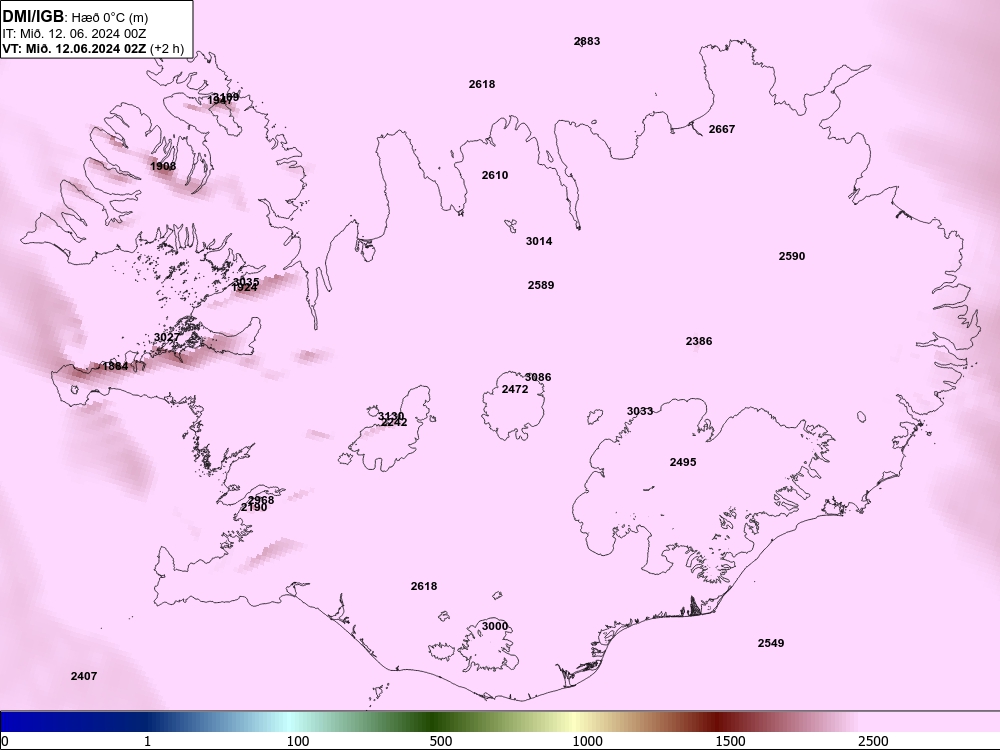Click the 2549 offshore value

(x=771, y=643)
